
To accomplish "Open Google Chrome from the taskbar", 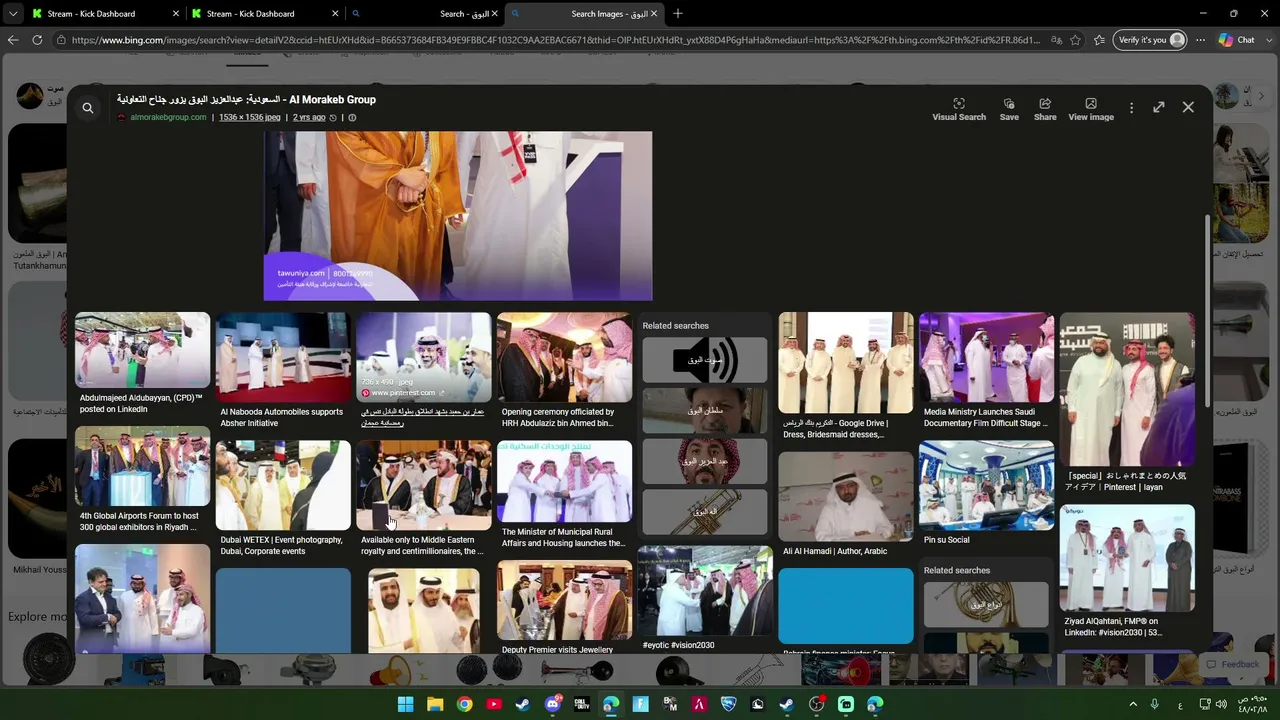I will [x=464, y=704].
